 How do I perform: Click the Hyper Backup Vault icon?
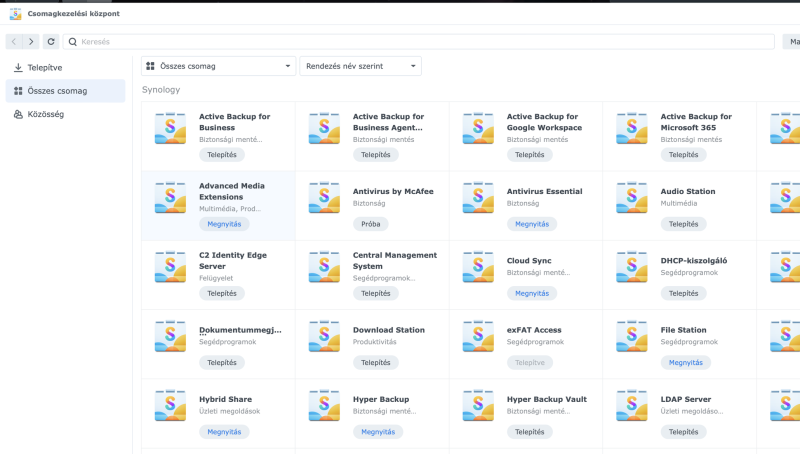pyautogui.click(x=478, y=406)
